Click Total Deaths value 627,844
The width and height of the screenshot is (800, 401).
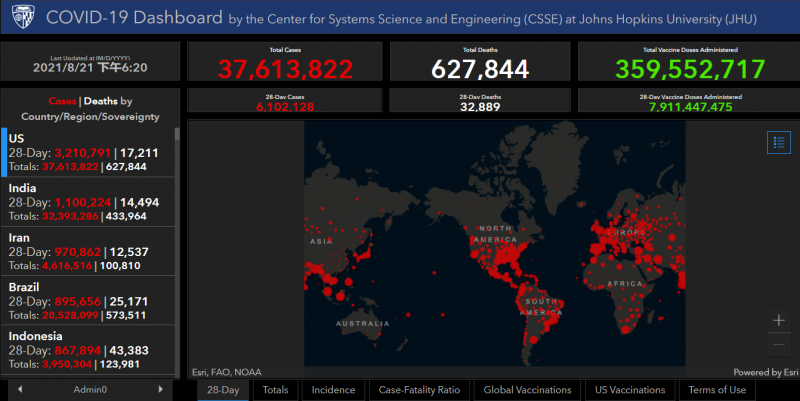480,69
